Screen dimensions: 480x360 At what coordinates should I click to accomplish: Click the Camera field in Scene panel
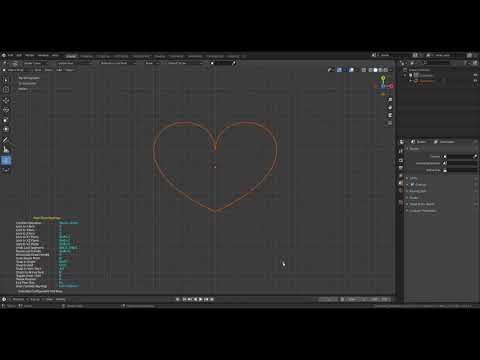(459, 156)
